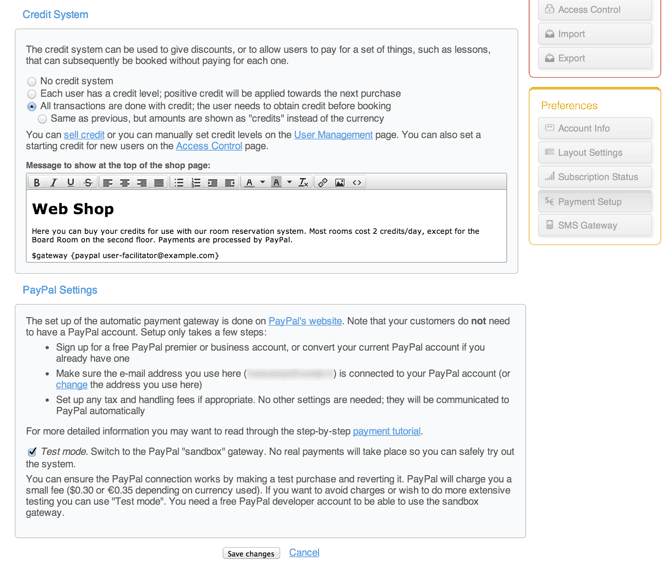Expand the background color dropdown arrow
The image size is (672, 567).
coord(289,183)
